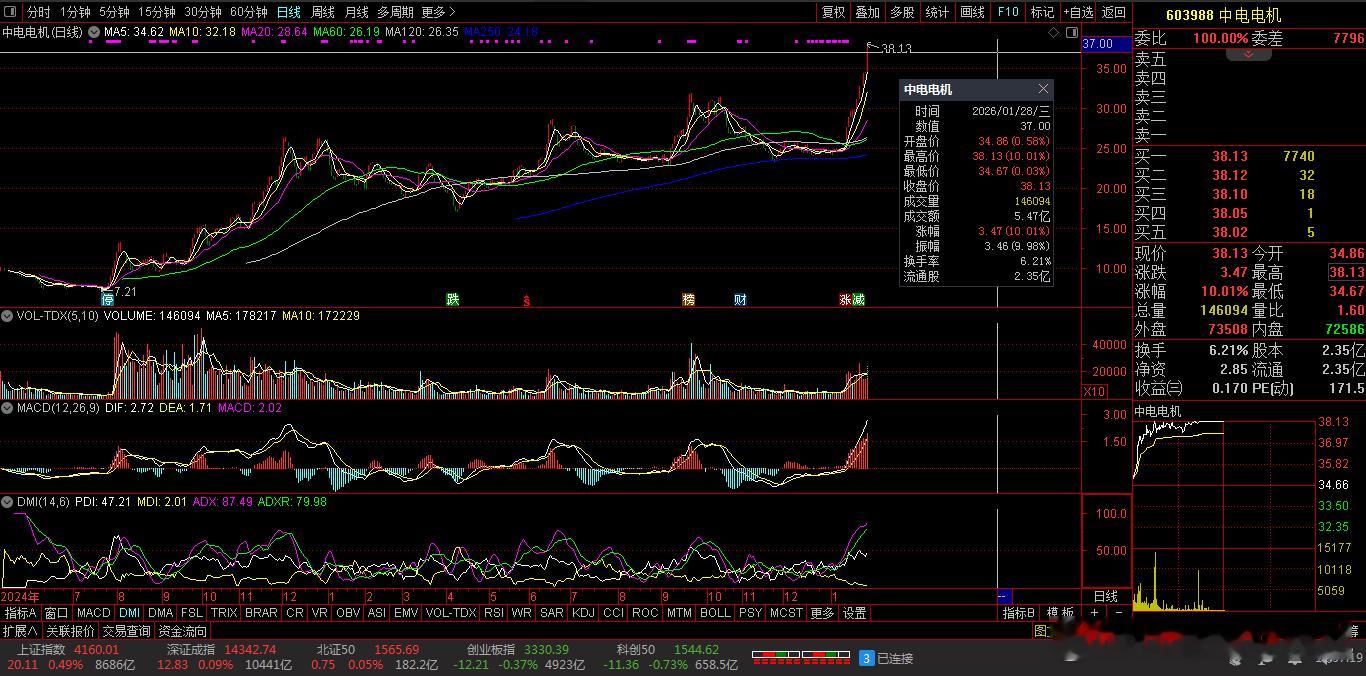Click the blue connection status icon
This screenshot has height=676, width=1366.
pos(867,658)
